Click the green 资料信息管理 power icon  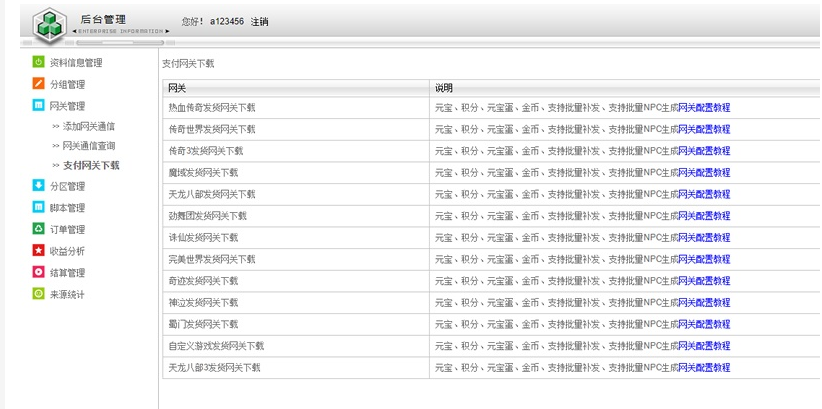point(39,62)
